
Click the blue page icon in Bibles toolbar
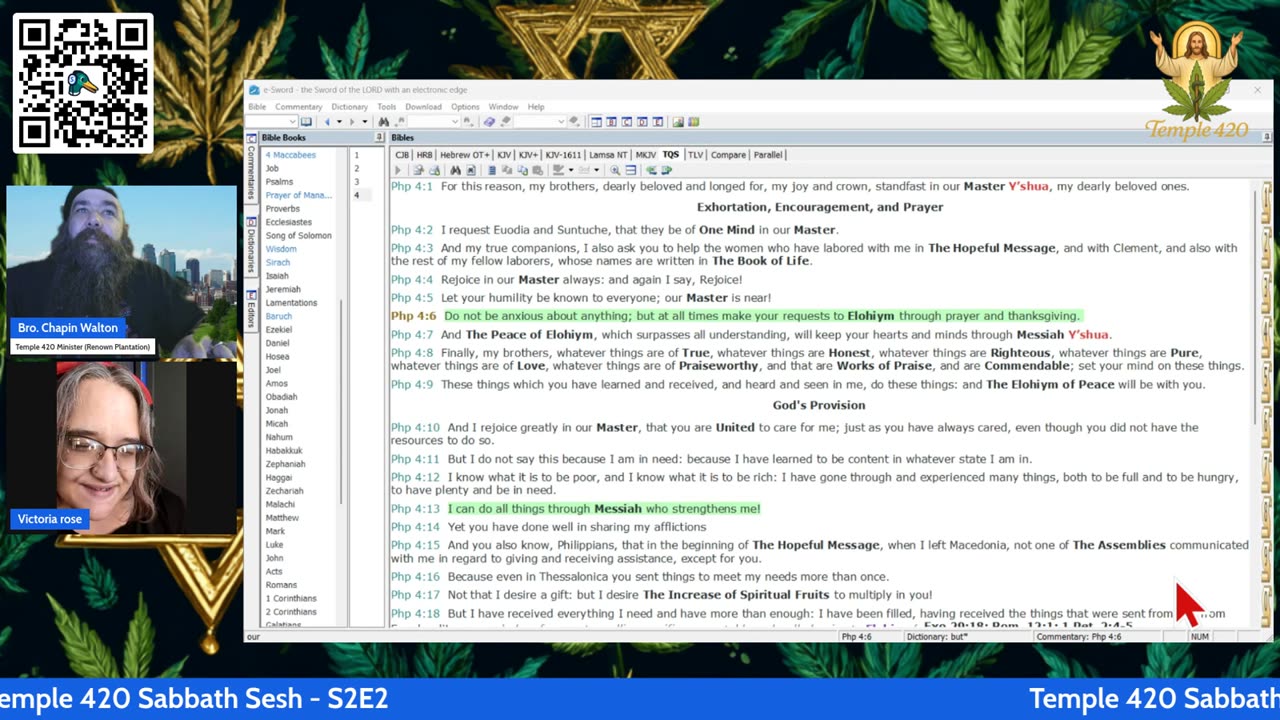click(491, 170)
